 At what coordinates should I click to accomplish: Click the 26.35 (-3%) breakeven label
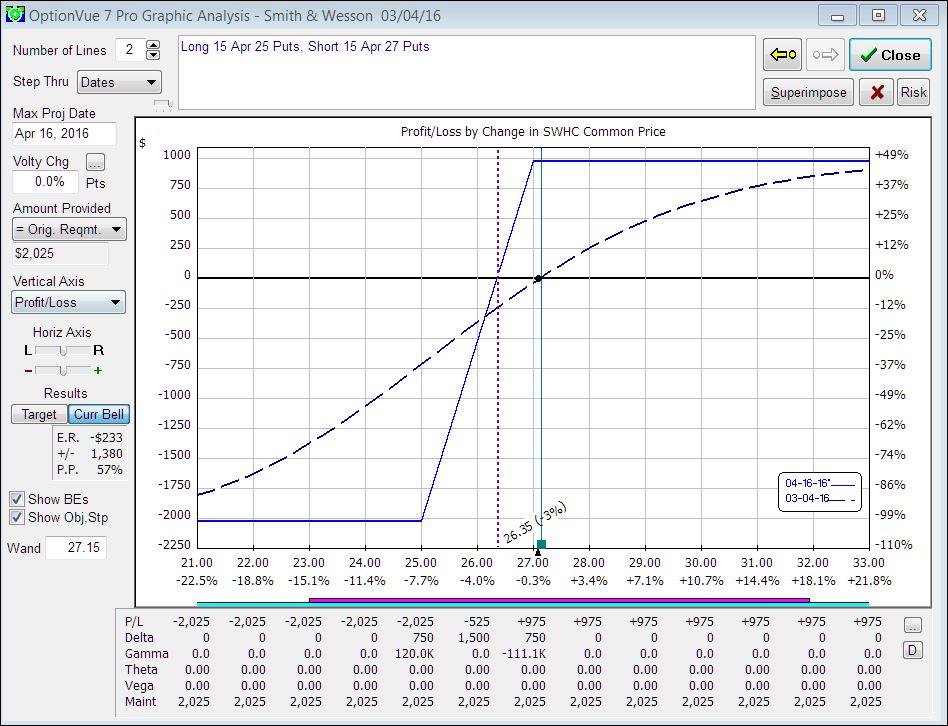[536, 522]
